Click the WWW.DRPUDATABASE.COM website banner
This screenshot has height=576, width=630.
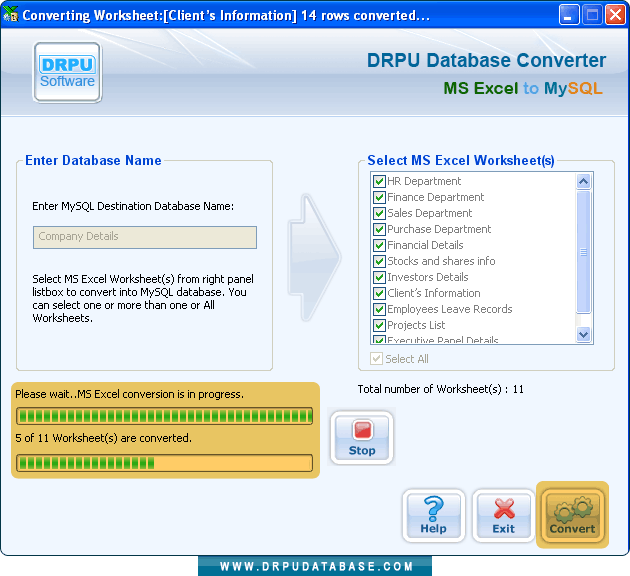(x=315, y=566)
